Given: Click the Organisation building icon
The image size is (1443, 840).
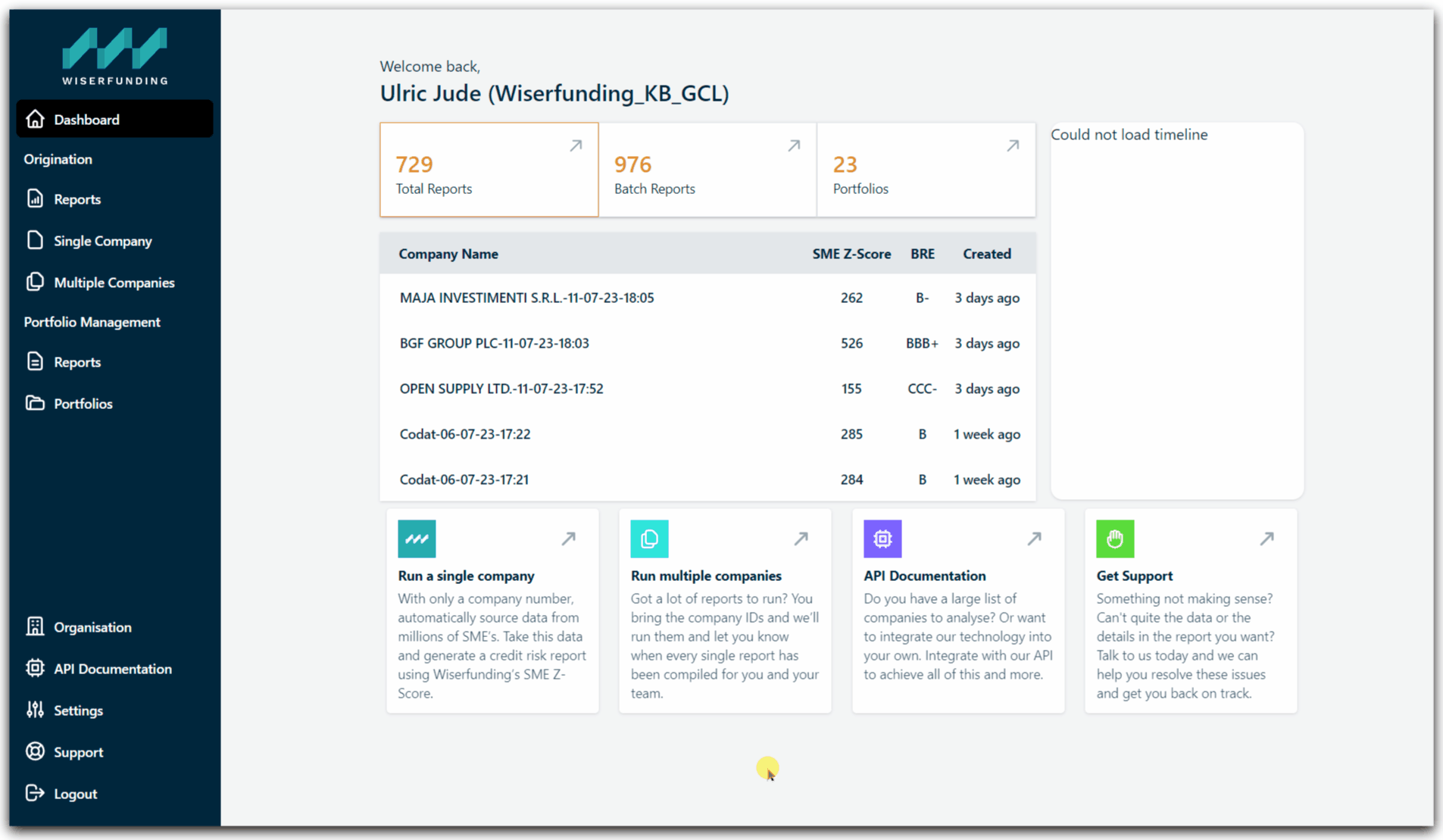Looking at the screenshot, I should 35,626.
